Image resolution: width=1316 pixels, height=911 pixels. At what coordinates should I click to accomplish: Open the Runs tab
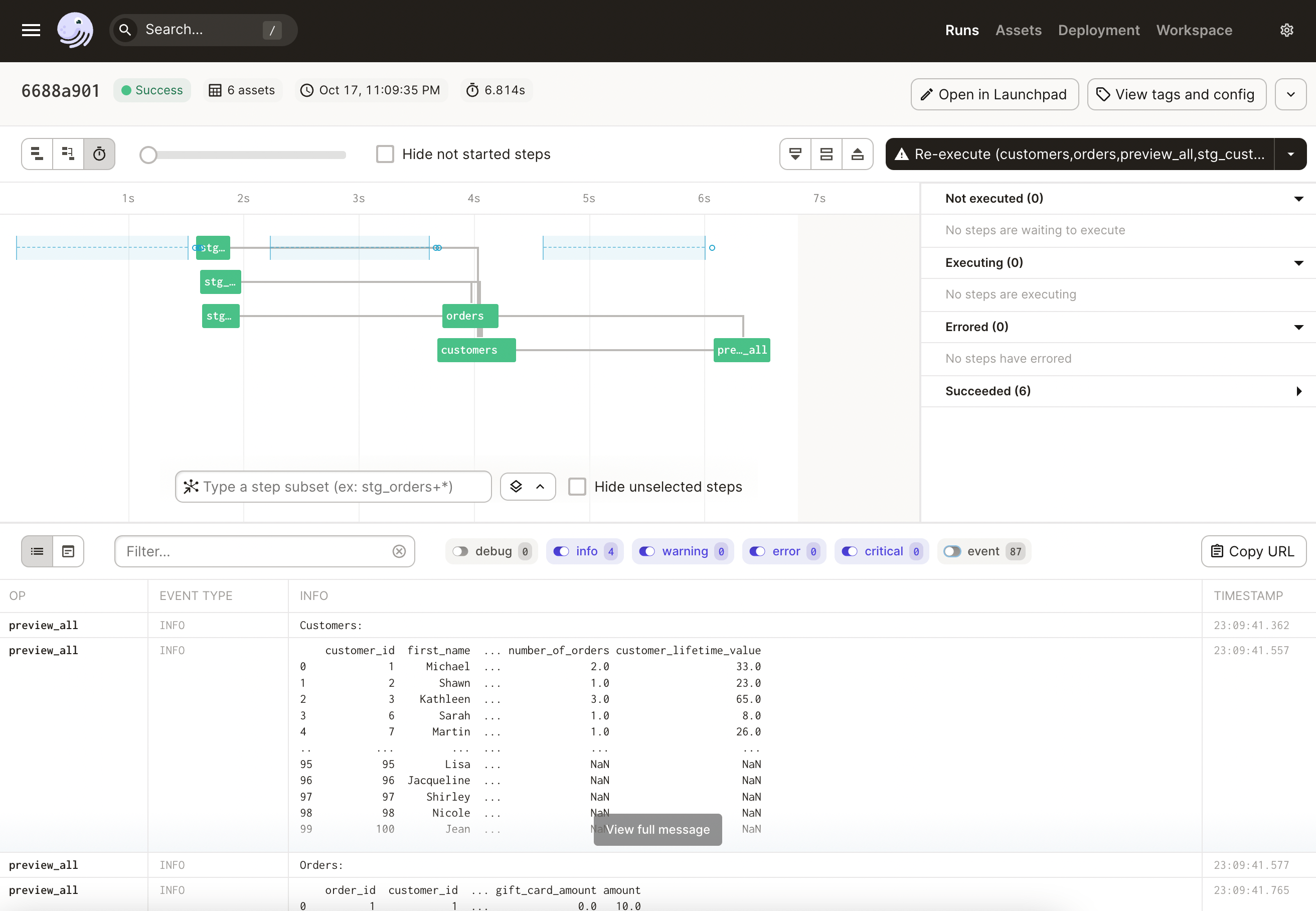(961, 30)
